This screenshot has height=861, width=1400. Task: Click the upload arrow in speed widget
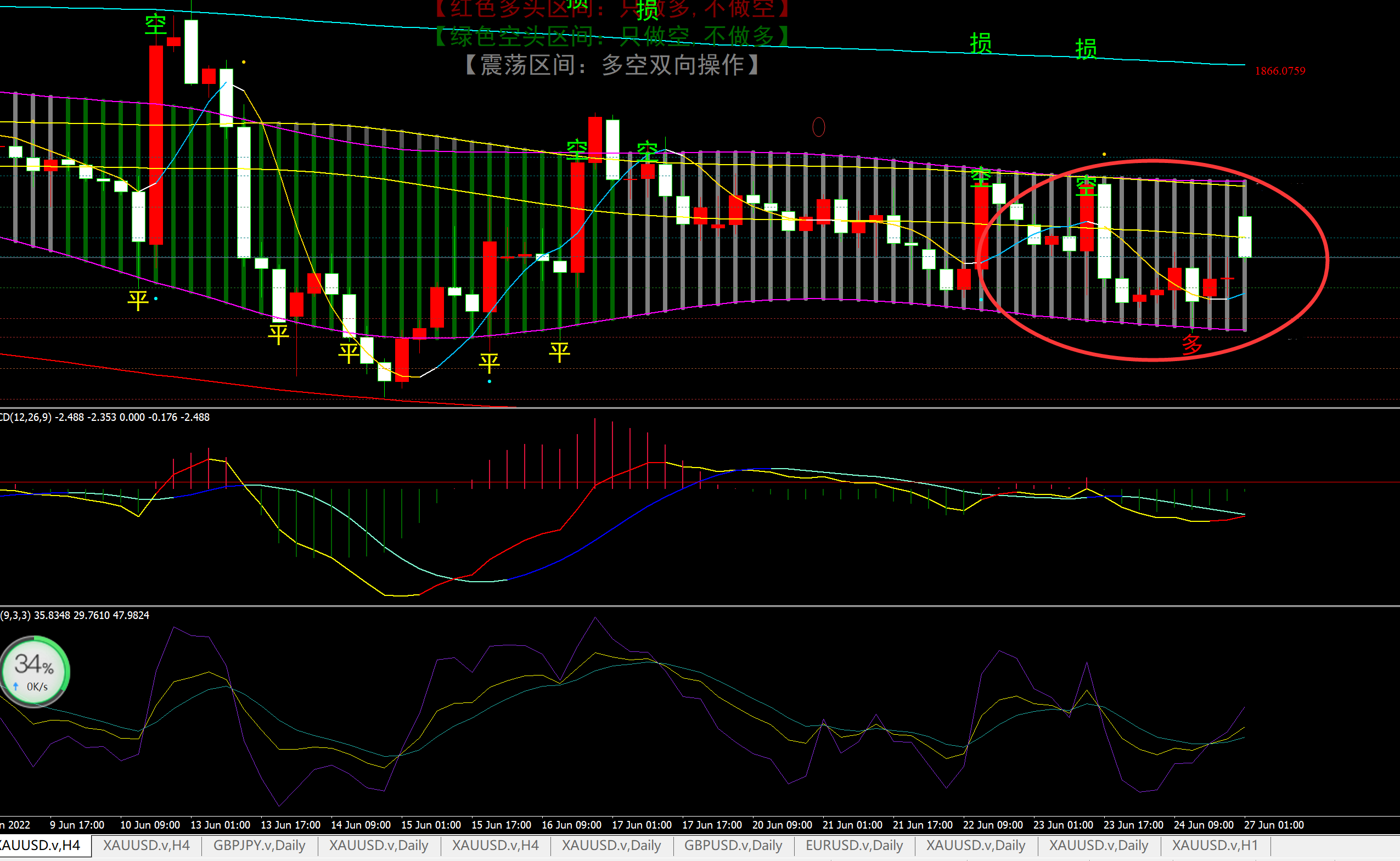[16, 686]
